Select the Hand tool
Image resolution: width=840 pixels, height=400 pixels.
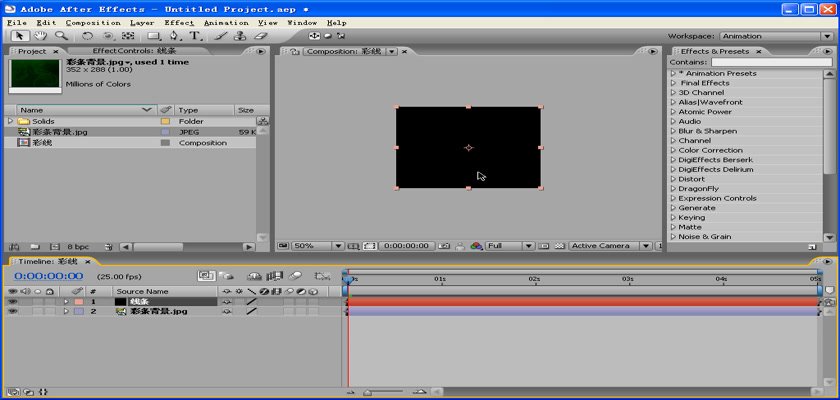tap(40, 36)
